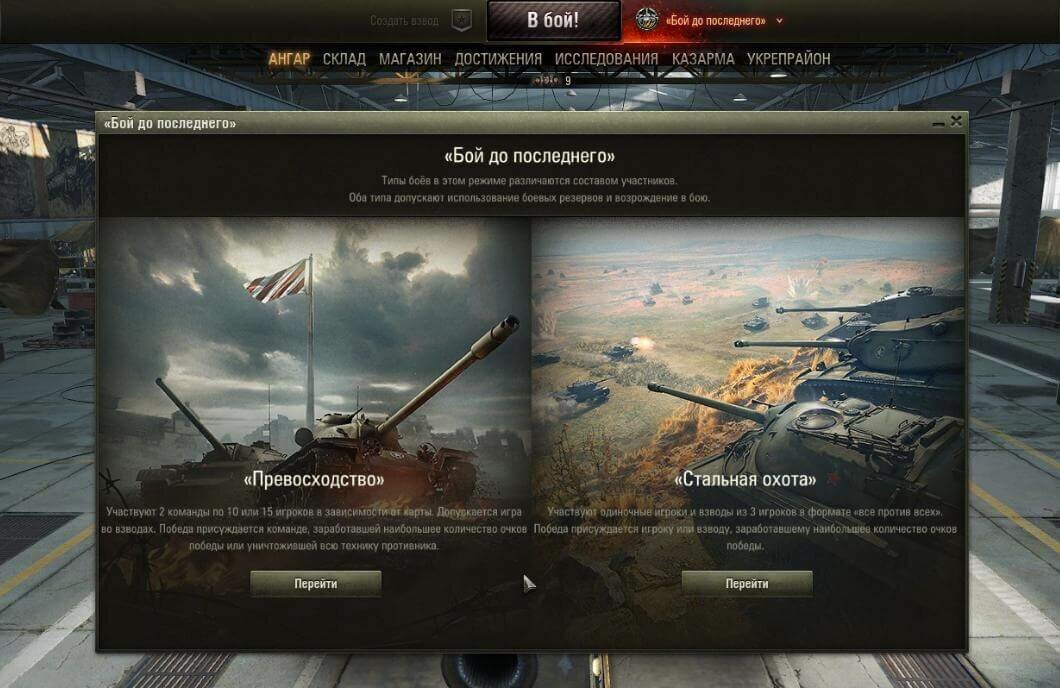1060x688 pixels.
Task: Click Перейти under «Стальная охота»
Action: pyautogui.click(x=747, y=583)
